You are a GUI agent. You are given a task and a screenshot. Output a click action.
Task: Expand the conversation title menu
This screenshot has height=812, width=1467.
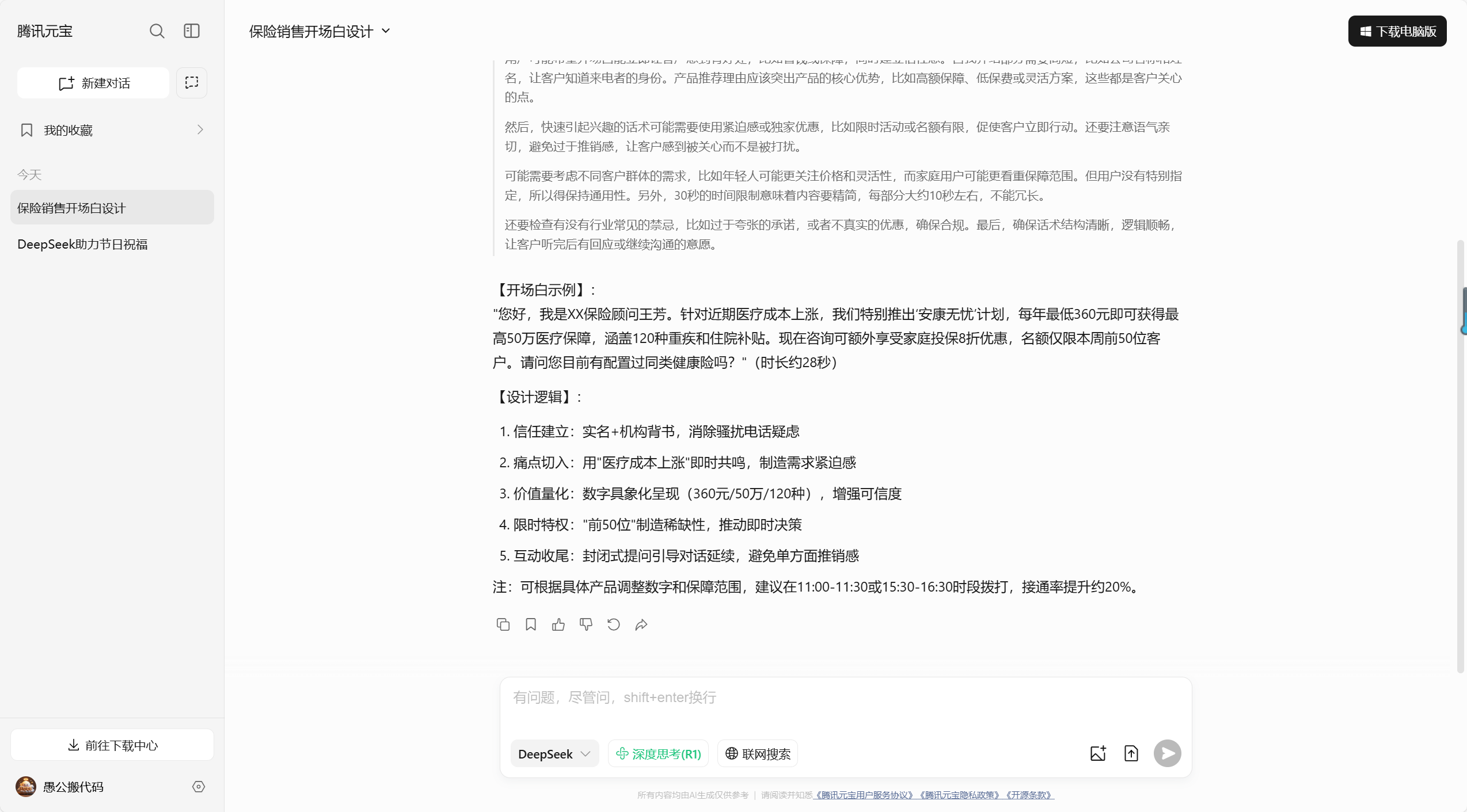point(385,31)
